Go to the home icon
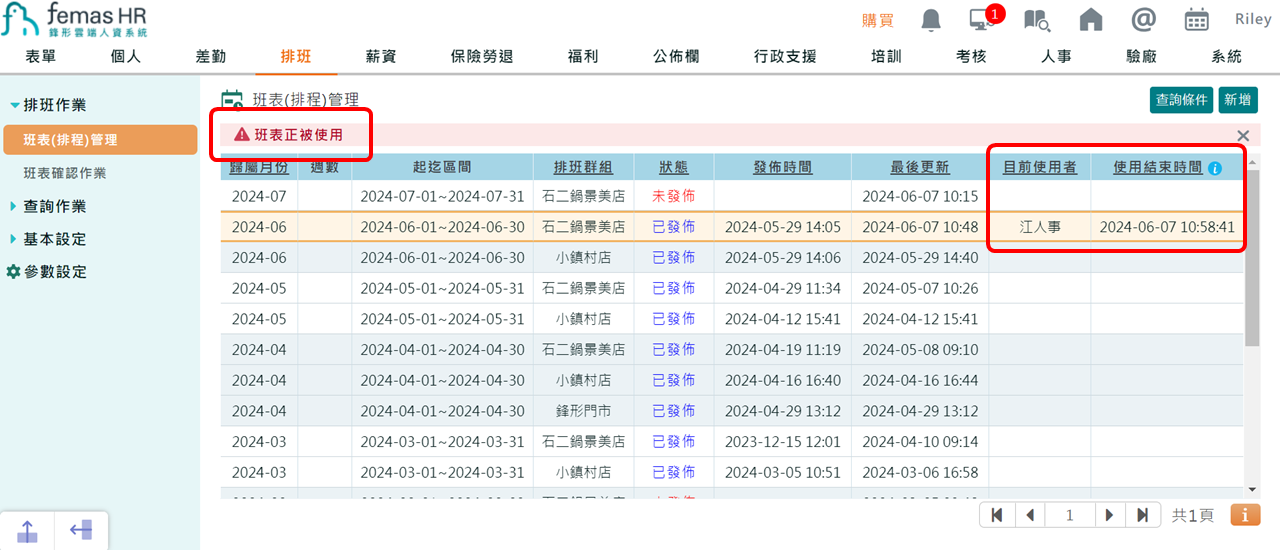 tap(1091, 20)
